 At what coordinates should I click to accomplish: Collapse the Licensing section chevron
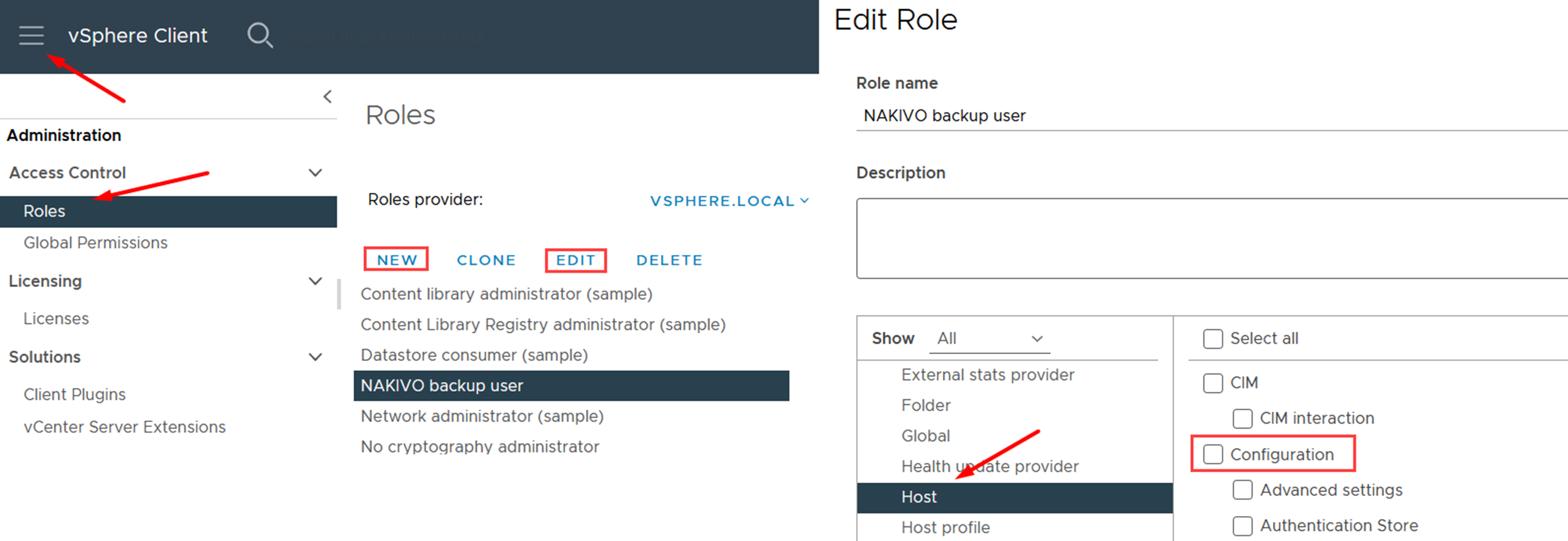[315, 281]
